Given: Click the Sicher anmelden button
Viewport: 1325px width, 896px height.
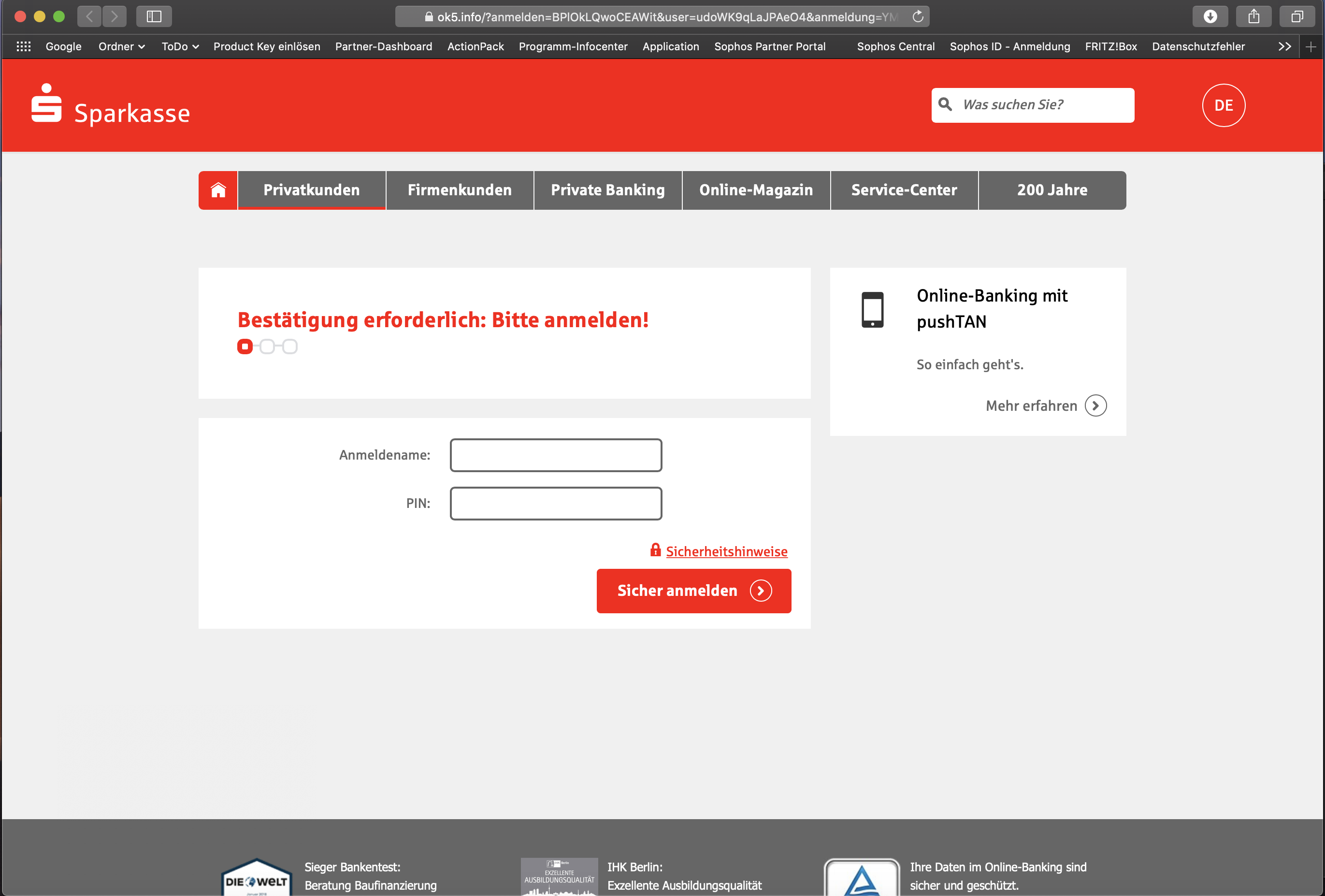Looking at the screenshot, I should pyautogui.click(x=694, y=590).
